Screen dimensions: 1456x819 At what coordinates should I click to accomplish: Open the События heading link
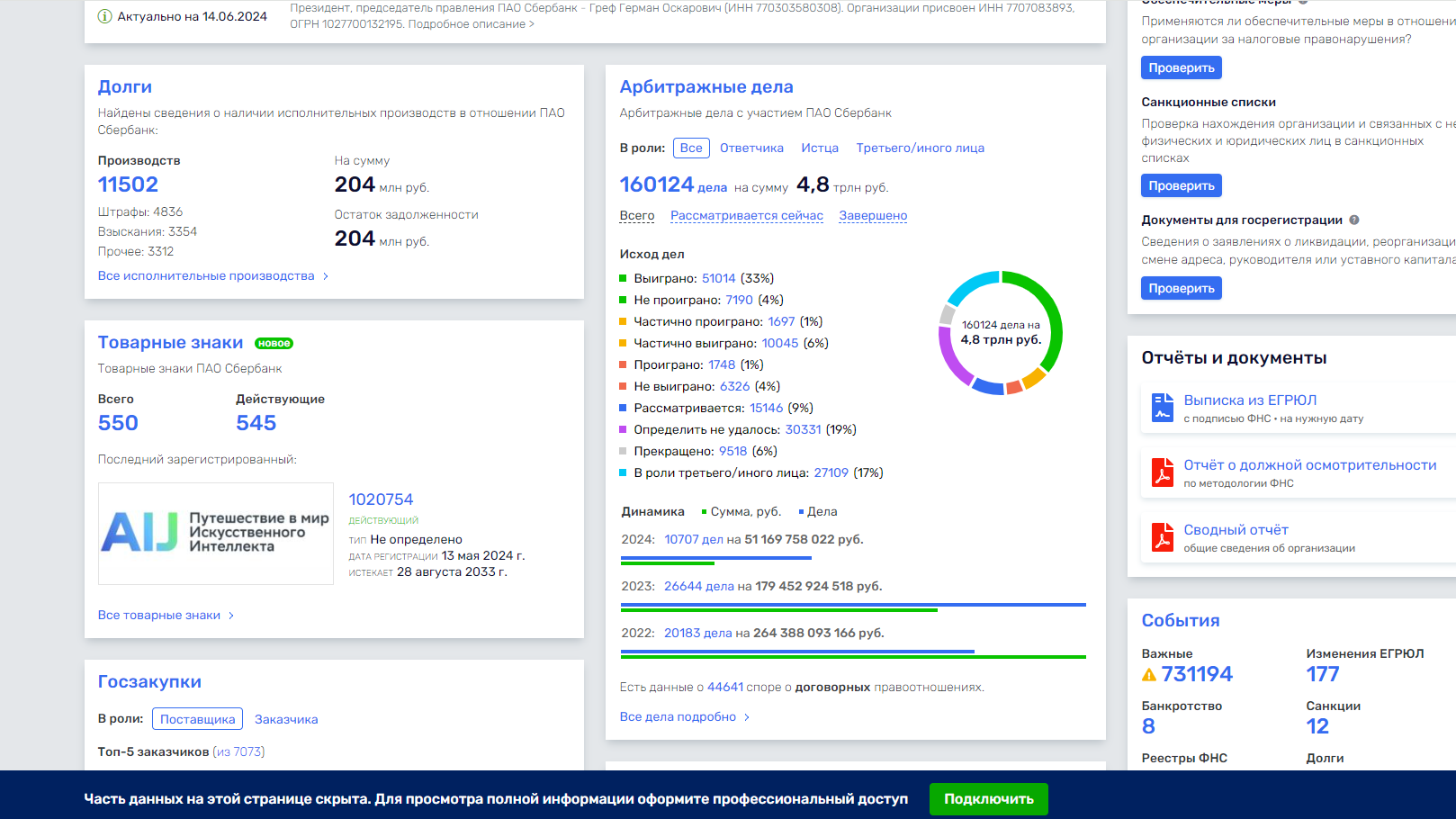1181,620
